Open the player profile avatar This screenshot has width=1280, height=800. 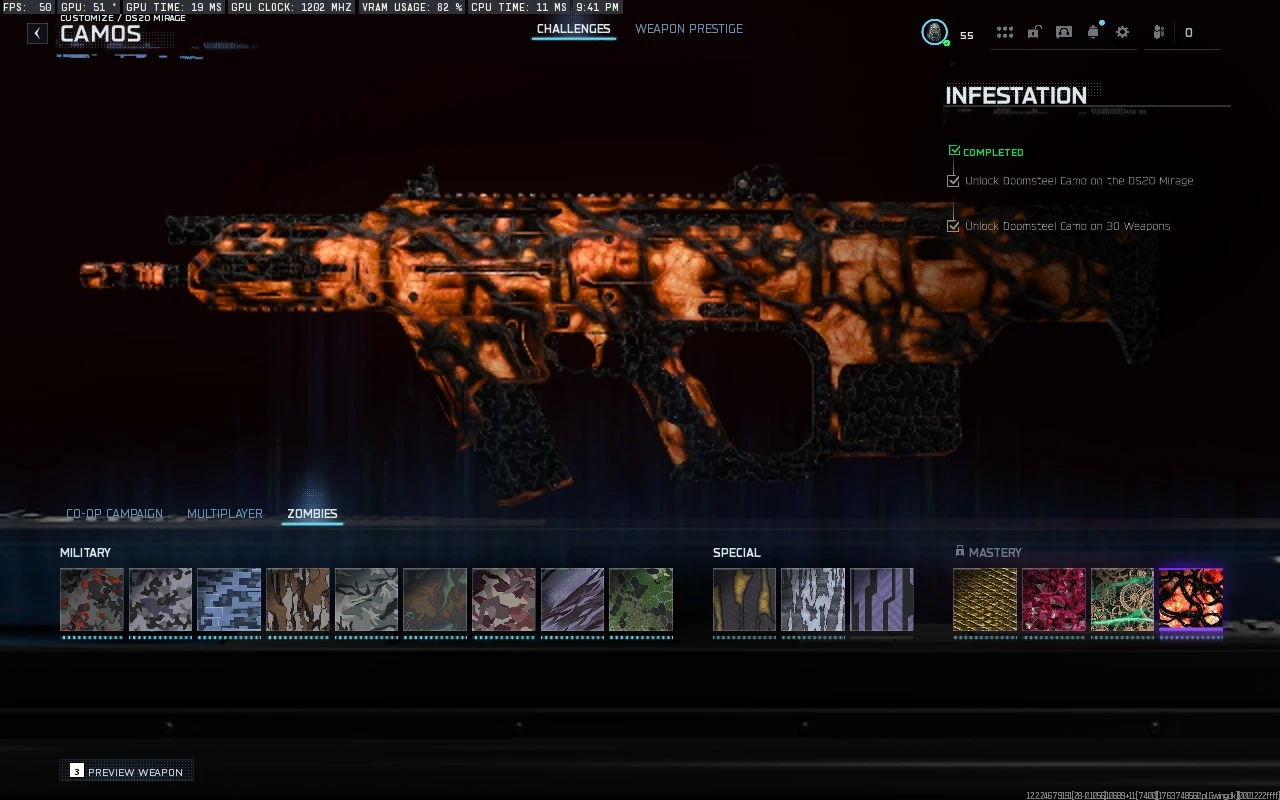click(934, 31)
